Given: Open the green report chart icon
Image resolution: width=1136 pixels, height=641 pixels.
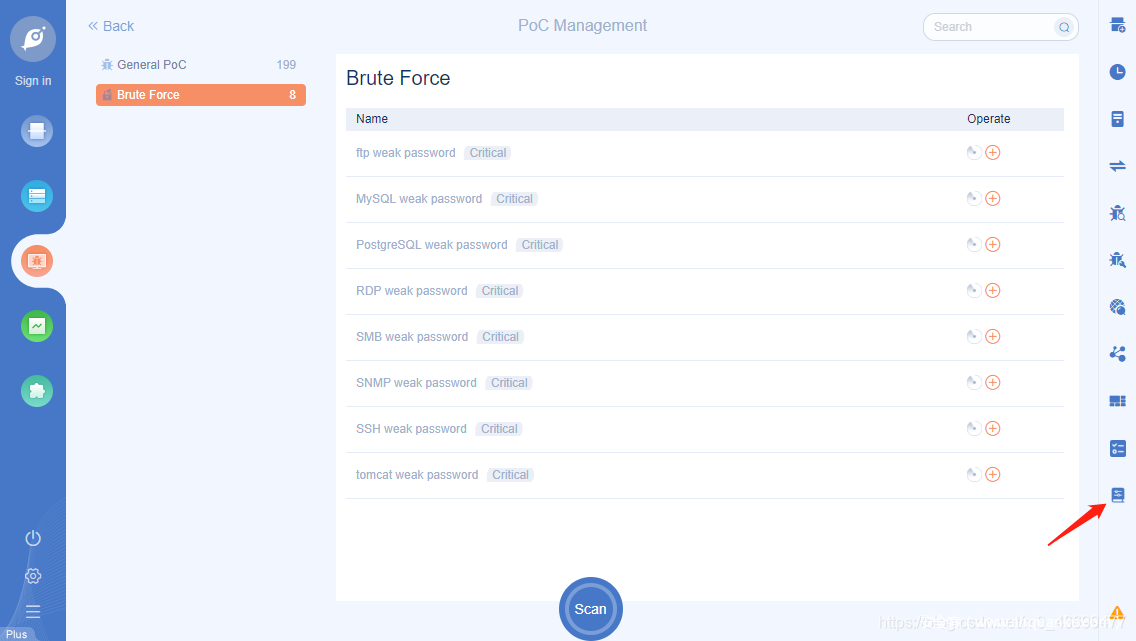Looking at the screenshot, I should (37, 326).
